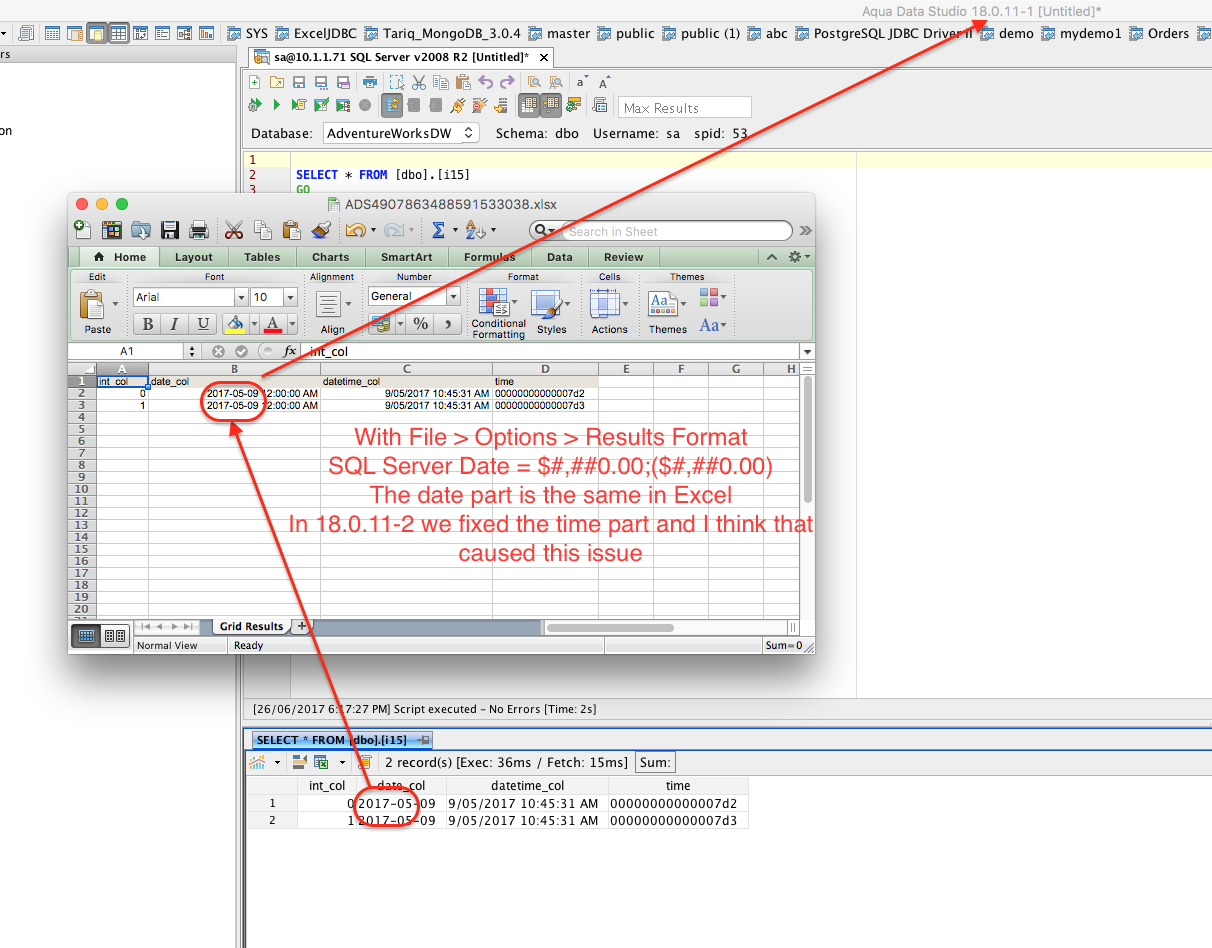Click the date_col header in results grid
The height and width of the screenshot is (948, 1212).
[401, 786]
